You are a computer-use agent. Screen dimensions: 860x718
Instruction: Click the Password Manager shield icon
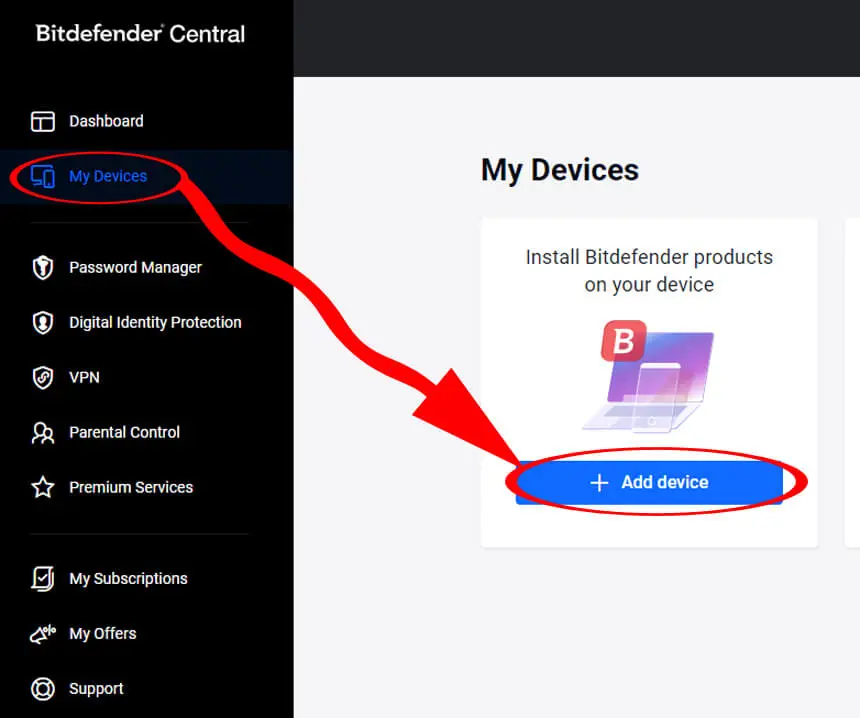tap(43, 268)
